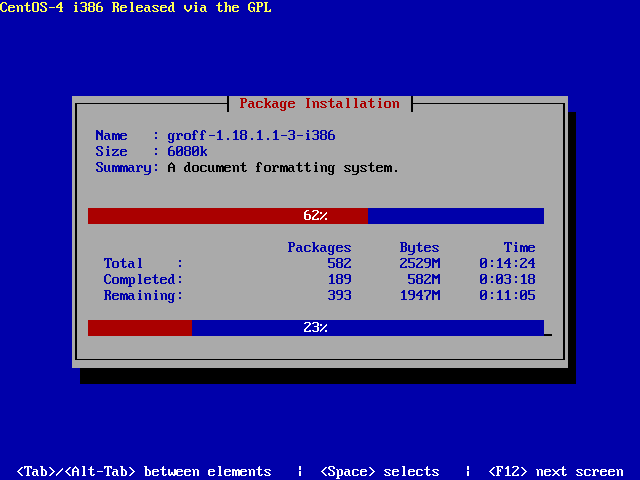Click the Package Installation title
The width and height of the screenshot is (640, 480).
[x=320, y=104]
